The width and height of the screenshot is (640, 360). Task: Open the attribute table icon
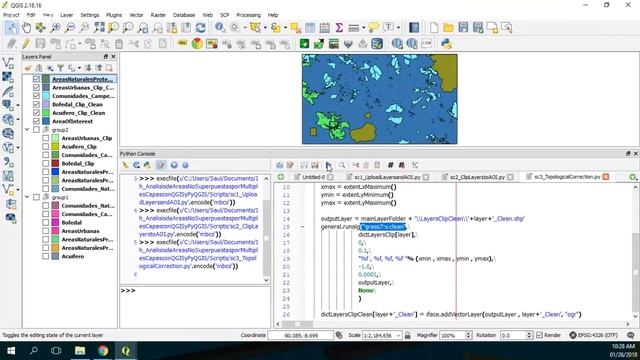click(x=310, y=28)
